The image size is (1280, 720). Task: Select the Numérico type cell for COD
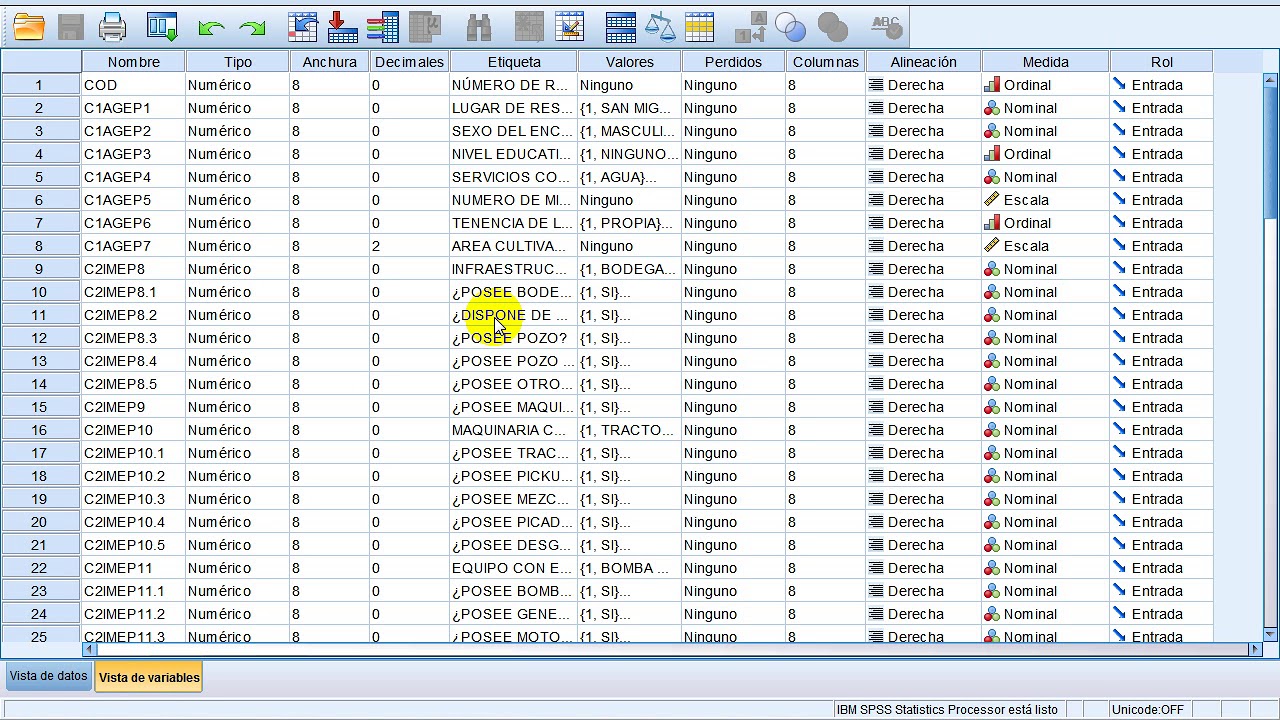click(238, 85)
